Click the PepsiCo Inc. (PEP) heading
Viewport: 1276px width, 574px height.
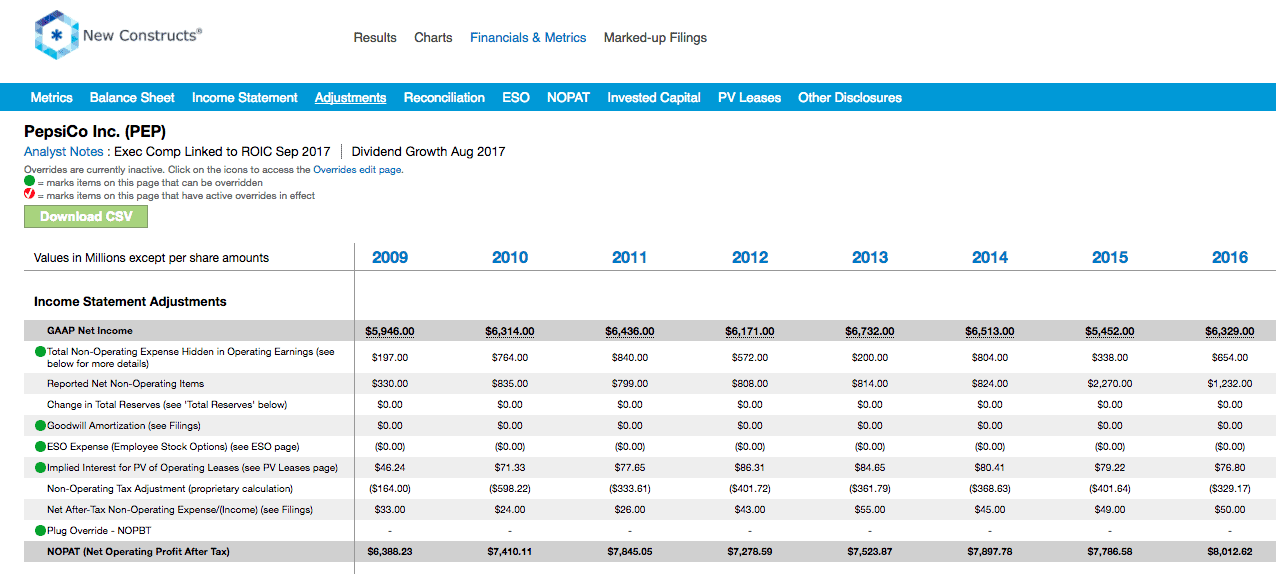coord(95,131)
